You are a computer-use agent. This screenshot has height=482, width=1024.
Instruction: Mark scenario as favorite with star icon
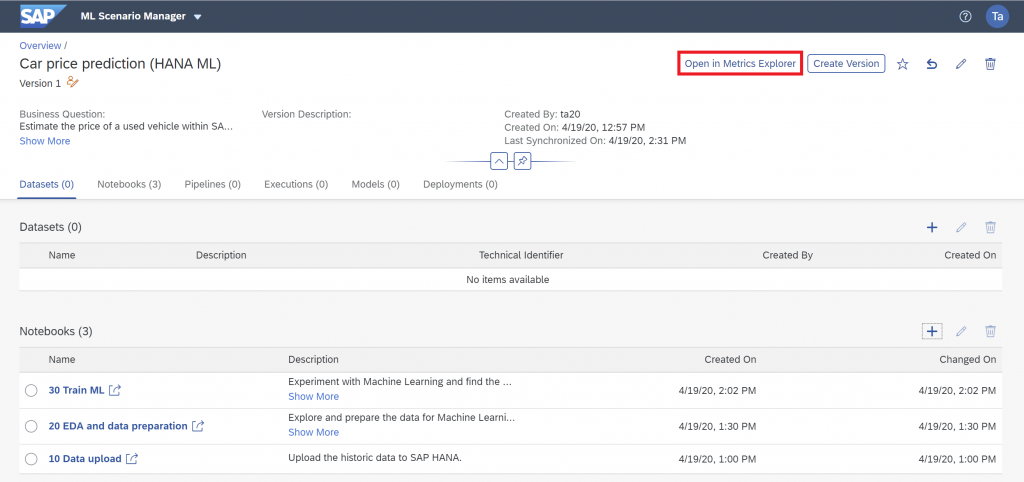click(x=903, y=64)
